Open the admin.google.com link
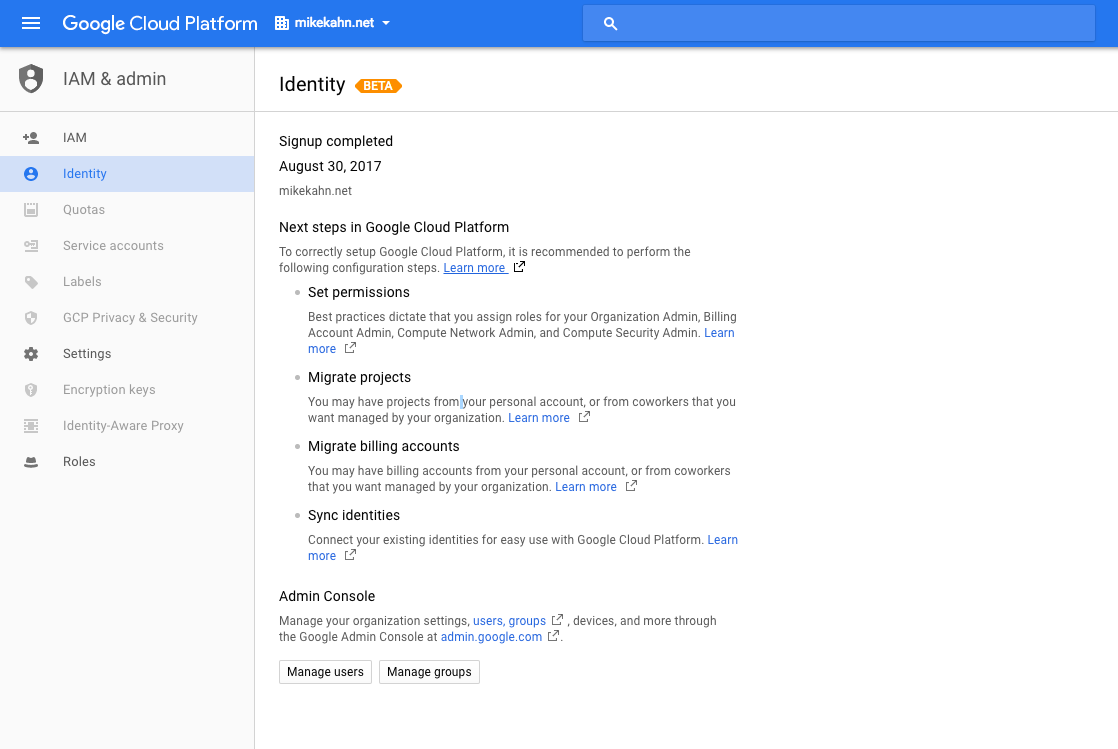The height and width of the screenshot is (749, 1118). tap(491, 637)
